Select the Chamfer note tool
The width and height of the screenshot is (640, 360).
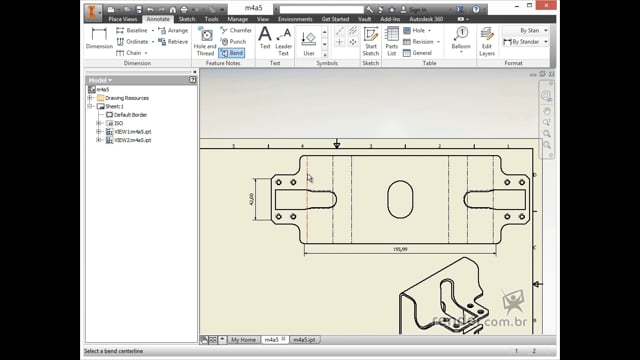click(236, 31)
